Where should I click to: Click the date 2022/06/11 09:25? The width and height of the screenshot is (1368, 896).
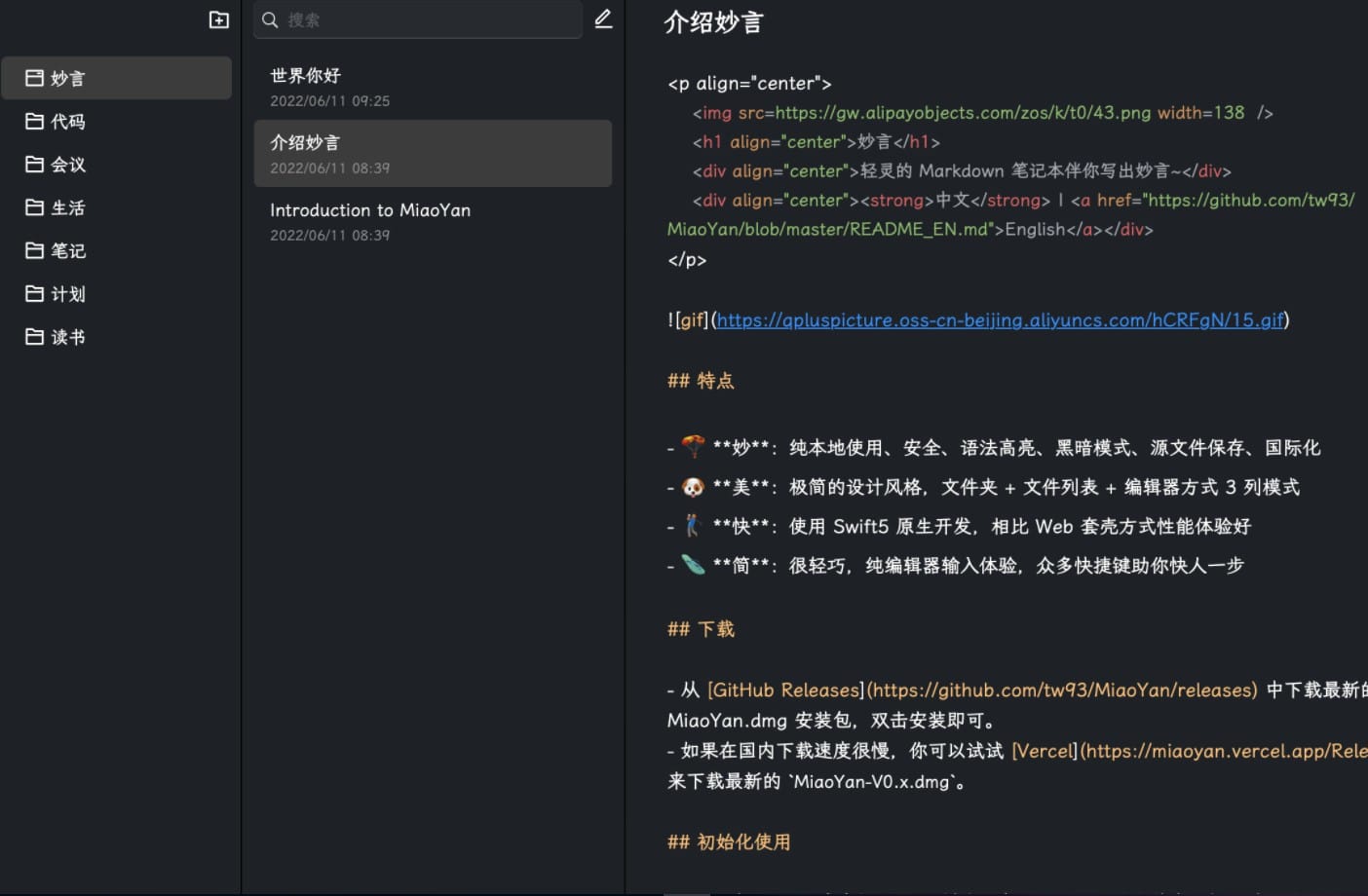329,101
